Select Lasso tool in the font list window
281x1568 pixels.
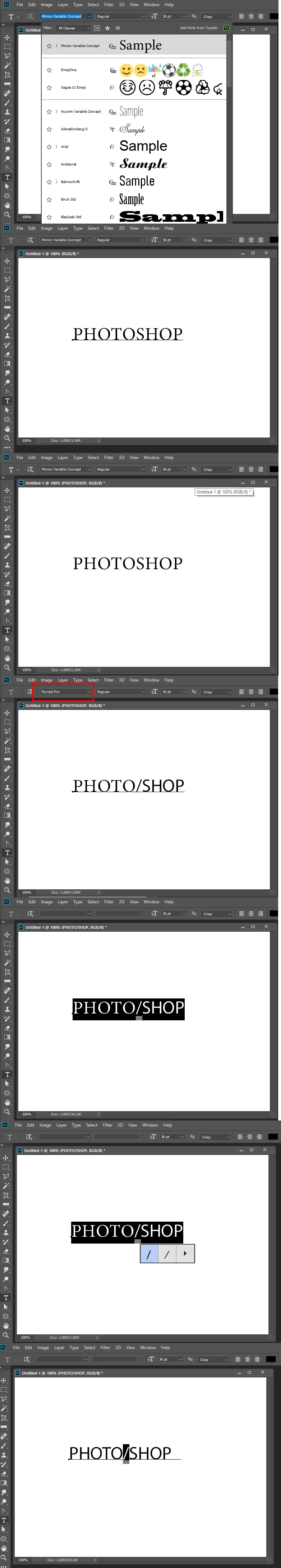coord(7,55)
